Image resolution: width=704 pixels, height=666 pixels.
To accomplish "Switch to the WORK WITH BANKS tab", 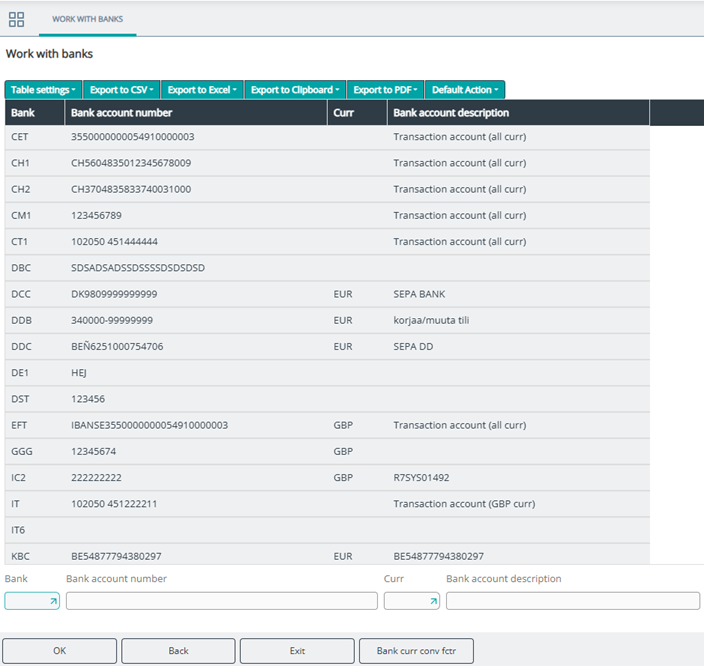I will (88, 19).
